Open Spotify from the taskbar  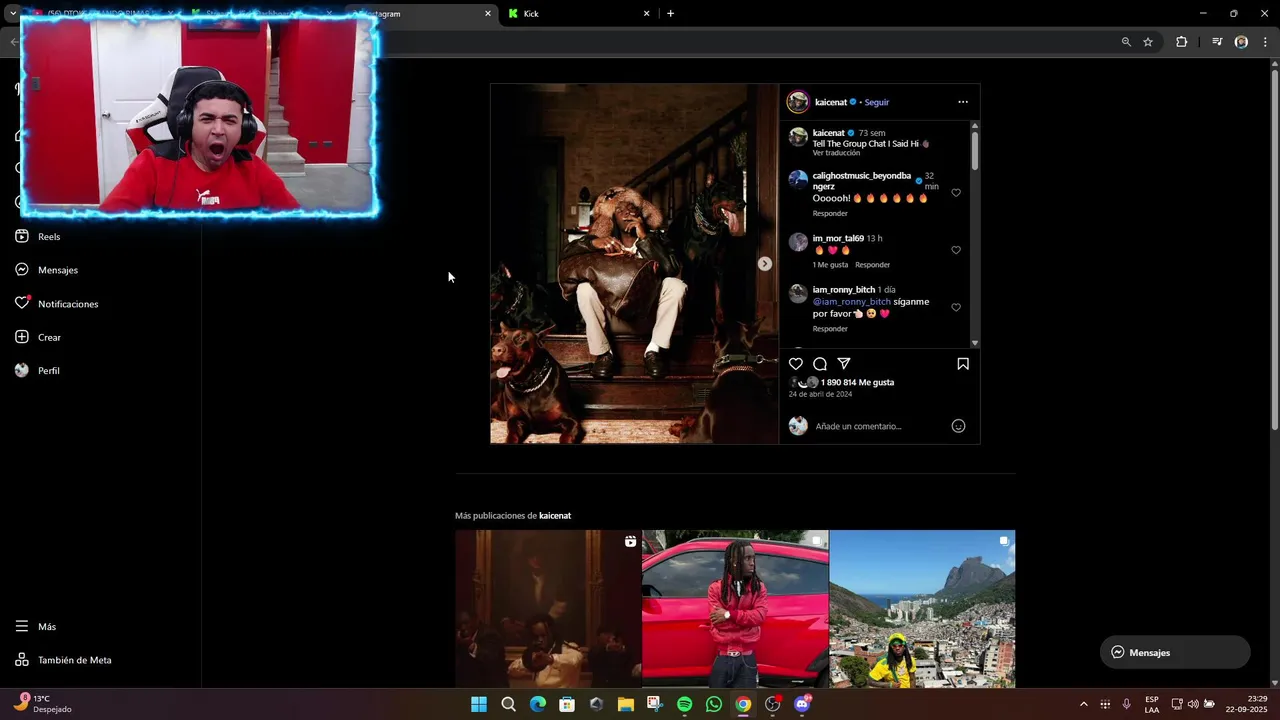pos(684,704)
